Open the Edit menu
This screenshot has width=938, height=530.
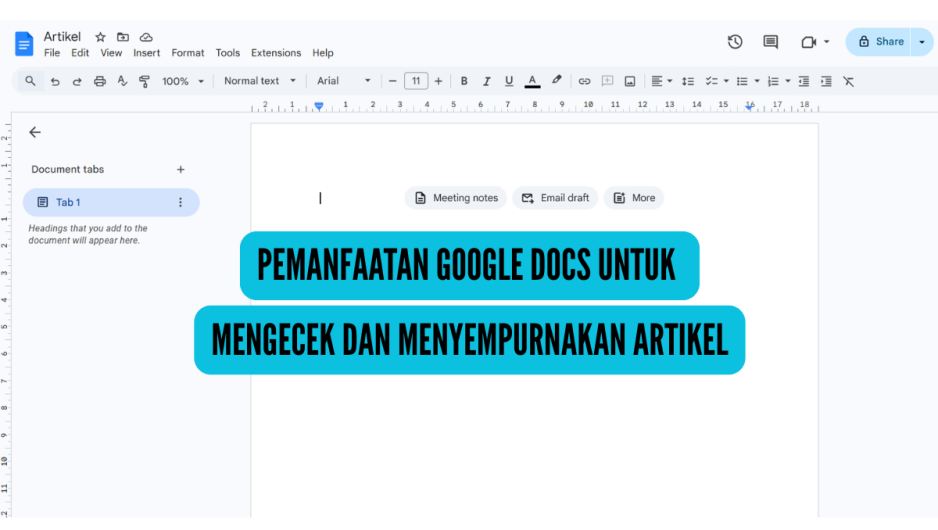pyautogui.click(x=80, y=53)
